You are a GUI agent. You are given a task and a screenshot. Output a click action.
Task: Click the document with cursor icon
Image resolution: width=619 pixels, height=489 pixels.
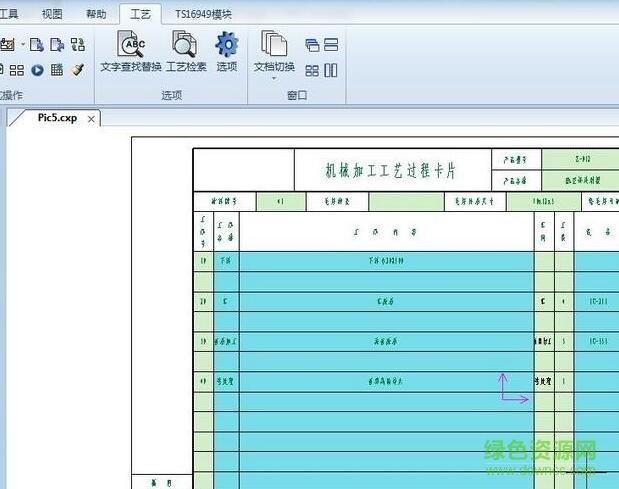[x=37, y=45]
